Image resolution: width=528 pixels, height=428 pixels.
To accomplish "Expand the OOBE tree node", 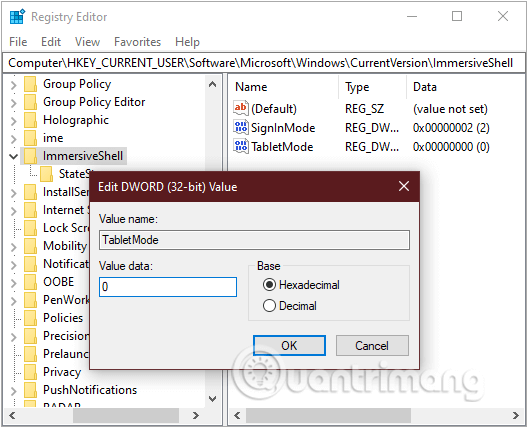I will point(13,282).
